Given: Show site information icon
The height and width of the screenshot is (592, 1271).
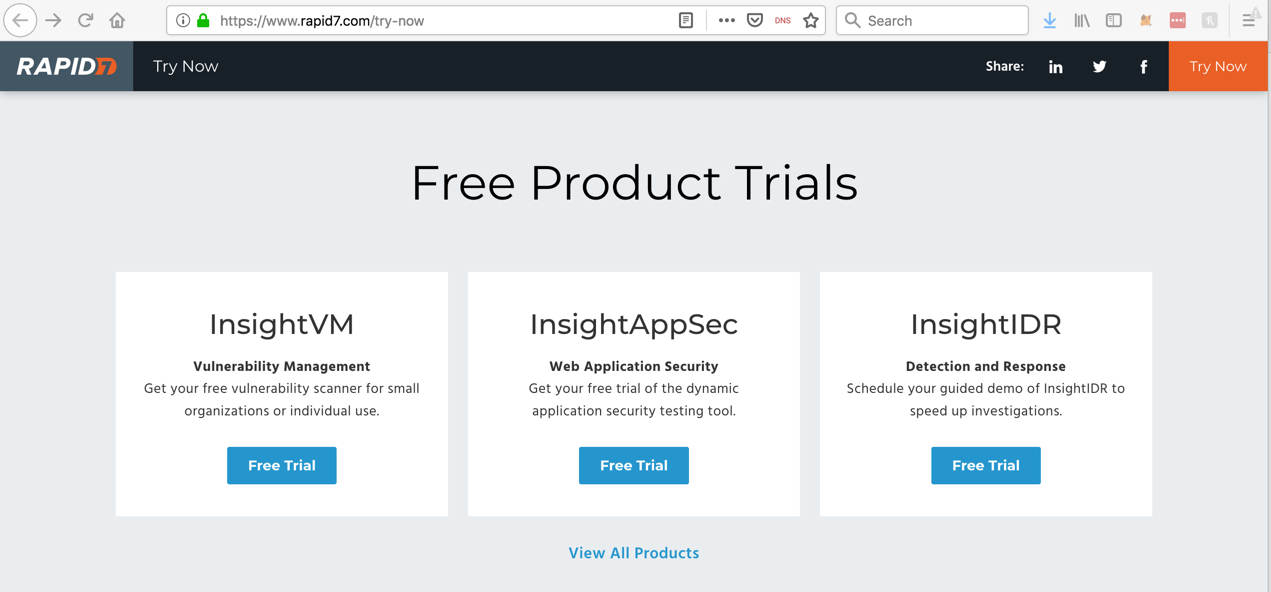Looking at the screenshot, I should click(x=183, y=20).
